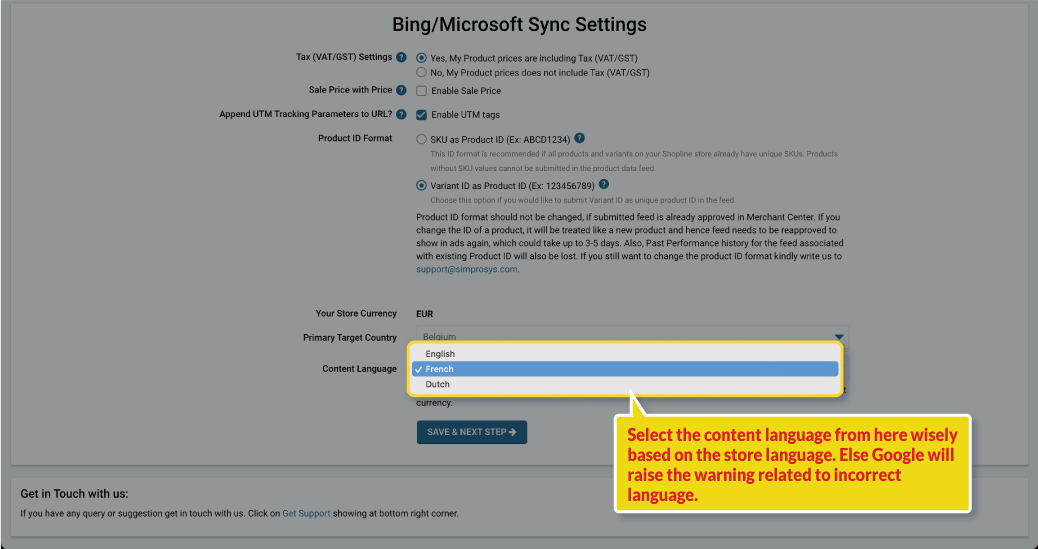Click the Primary Target Country label
Screen dimensions: 1038x549
pos(350,338)
